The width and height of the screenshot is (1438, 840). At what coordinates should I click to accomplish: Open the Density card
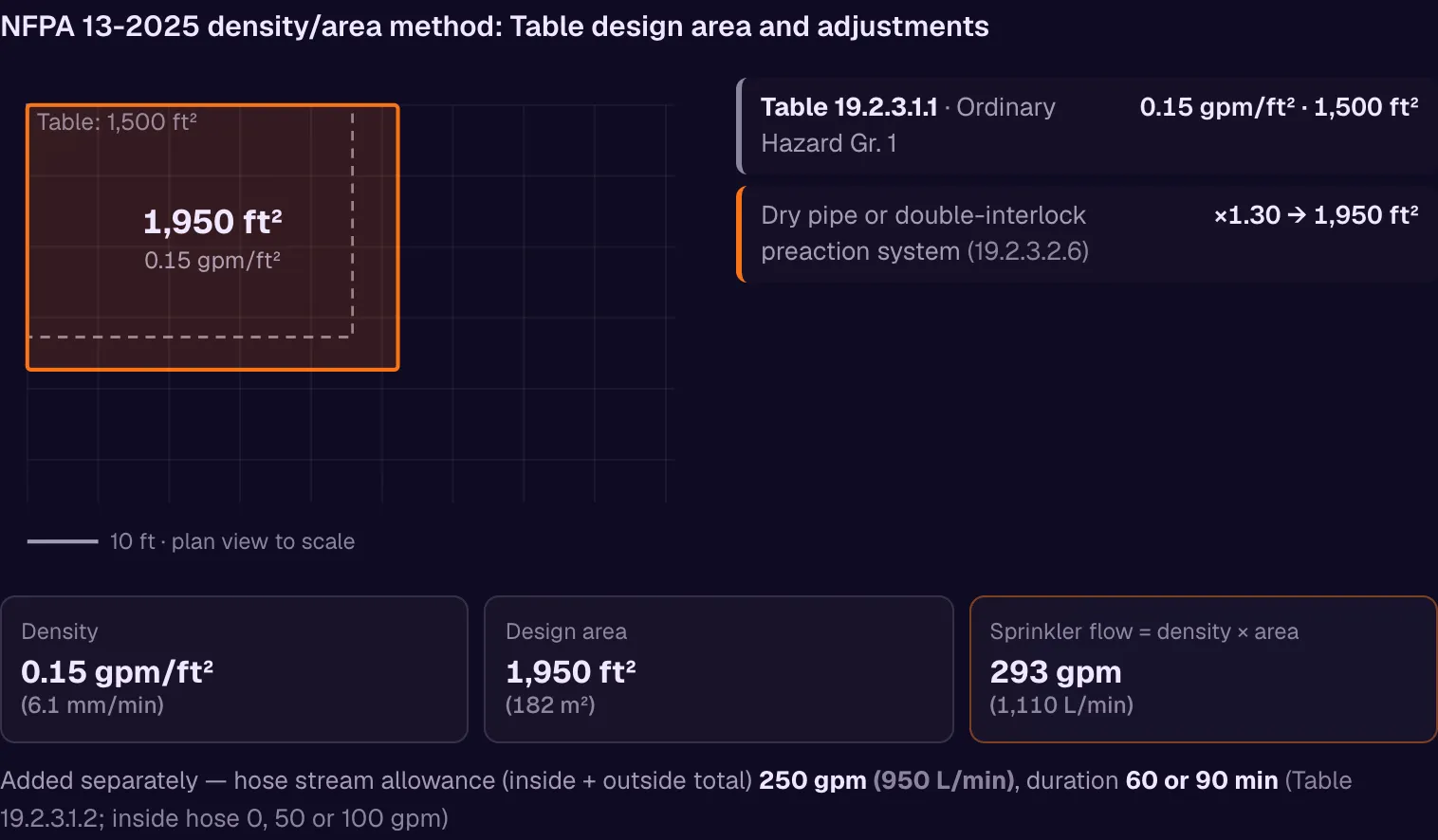coord(234,669)
